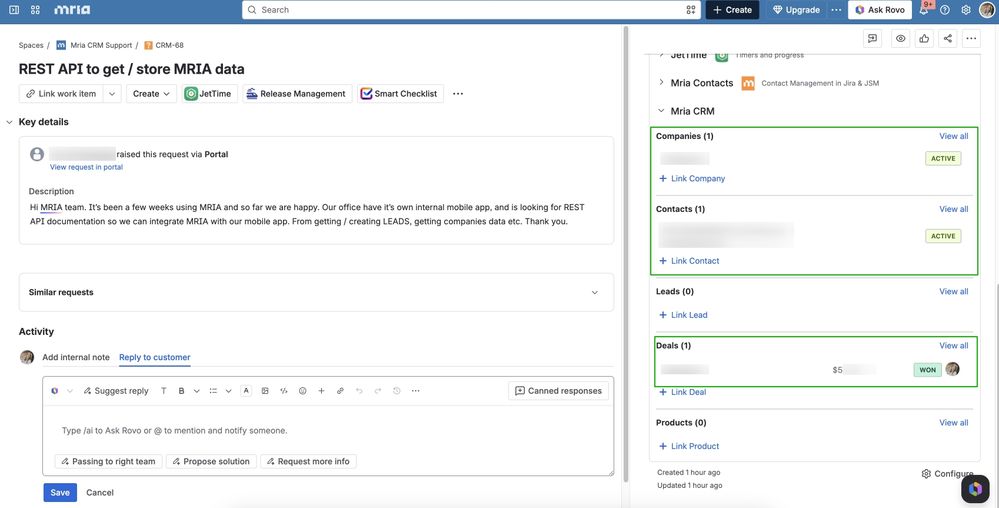Click the insert image icon in editor
Image resolution: width=999 pixels, height=508 pixels.
(x=265, y=391)
